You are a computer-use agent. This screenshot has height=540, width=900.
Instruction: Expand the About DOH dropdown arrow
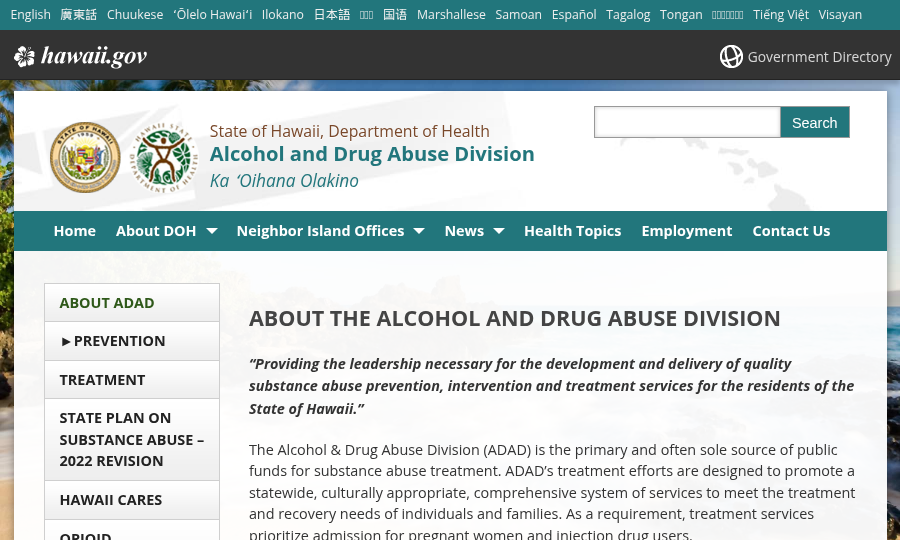click(x=212, y=231)
